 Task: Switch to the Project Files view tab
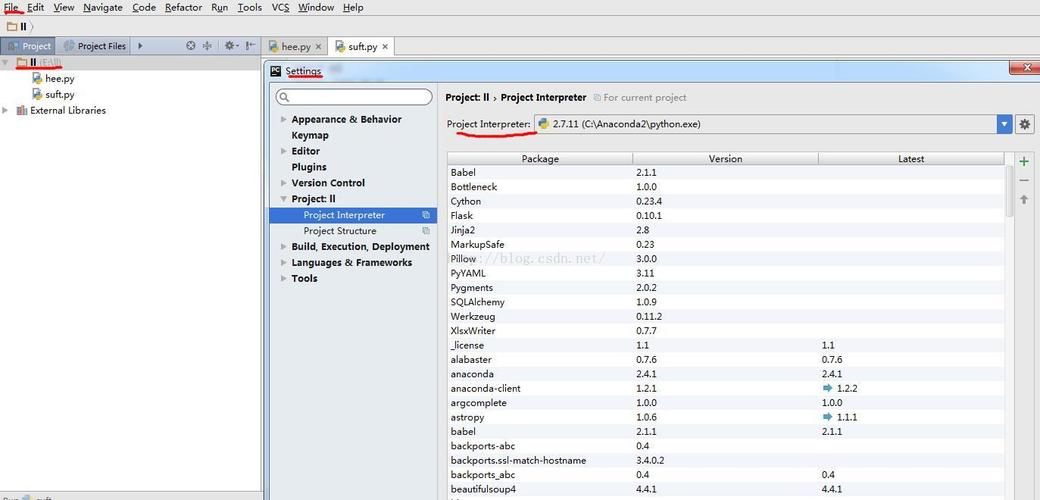(94, 46)
